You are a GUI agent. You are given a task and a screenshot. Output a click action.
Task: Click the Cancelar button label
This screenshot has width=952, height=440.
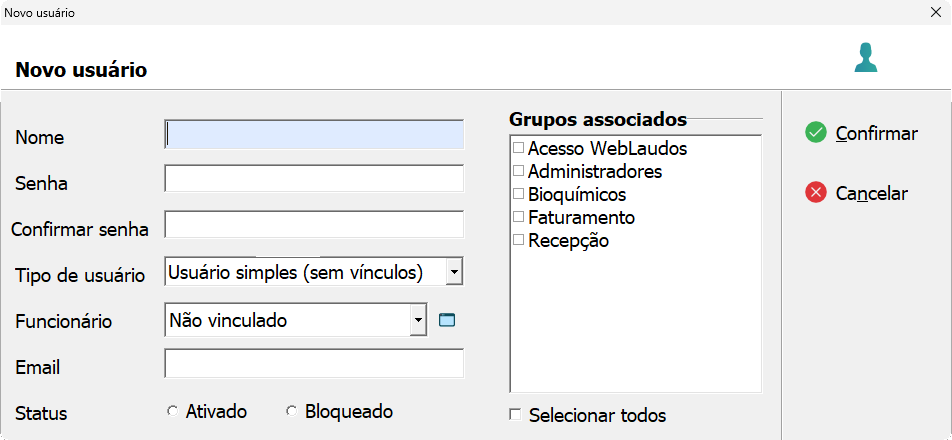click(x=871, y=194)
